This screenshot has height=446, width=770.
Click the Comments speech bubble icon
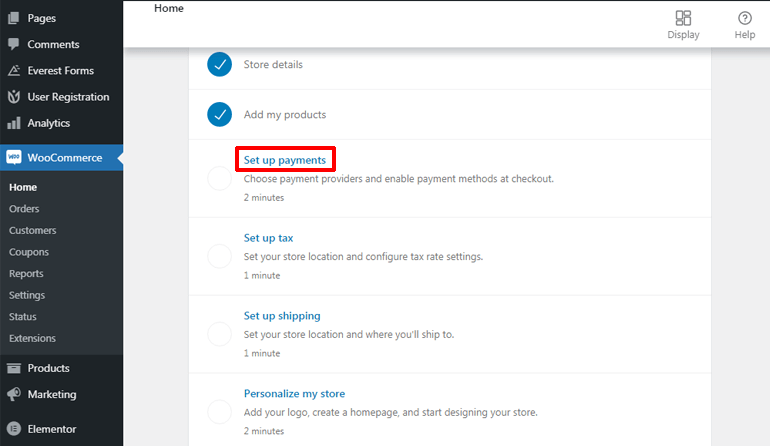tap(14, 44)
